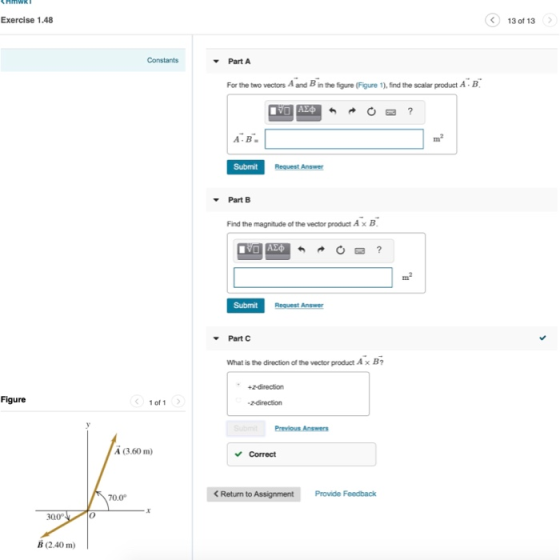Collapse the Part C section
Image resolution: width=560 pixels, height=560 pixels.
point(216,339)
